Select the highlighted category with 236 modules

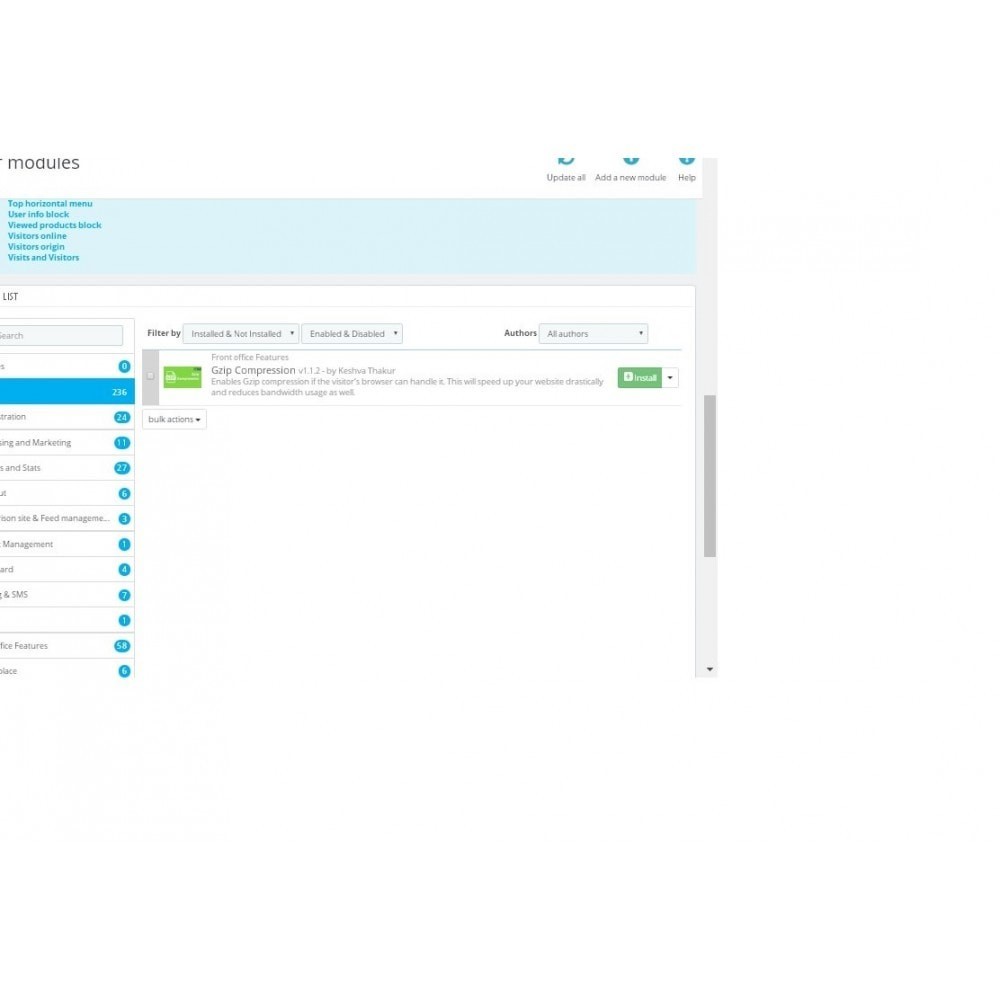click(x=67, y=392)
